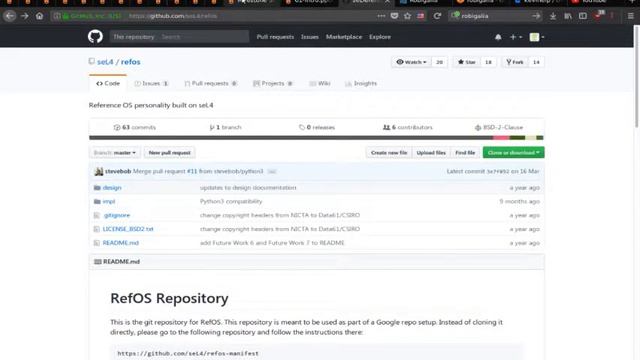The height and width of the screenshot is (360, 640).
Task: Reload the page with the refresh icon
Action: pos(437,16)
